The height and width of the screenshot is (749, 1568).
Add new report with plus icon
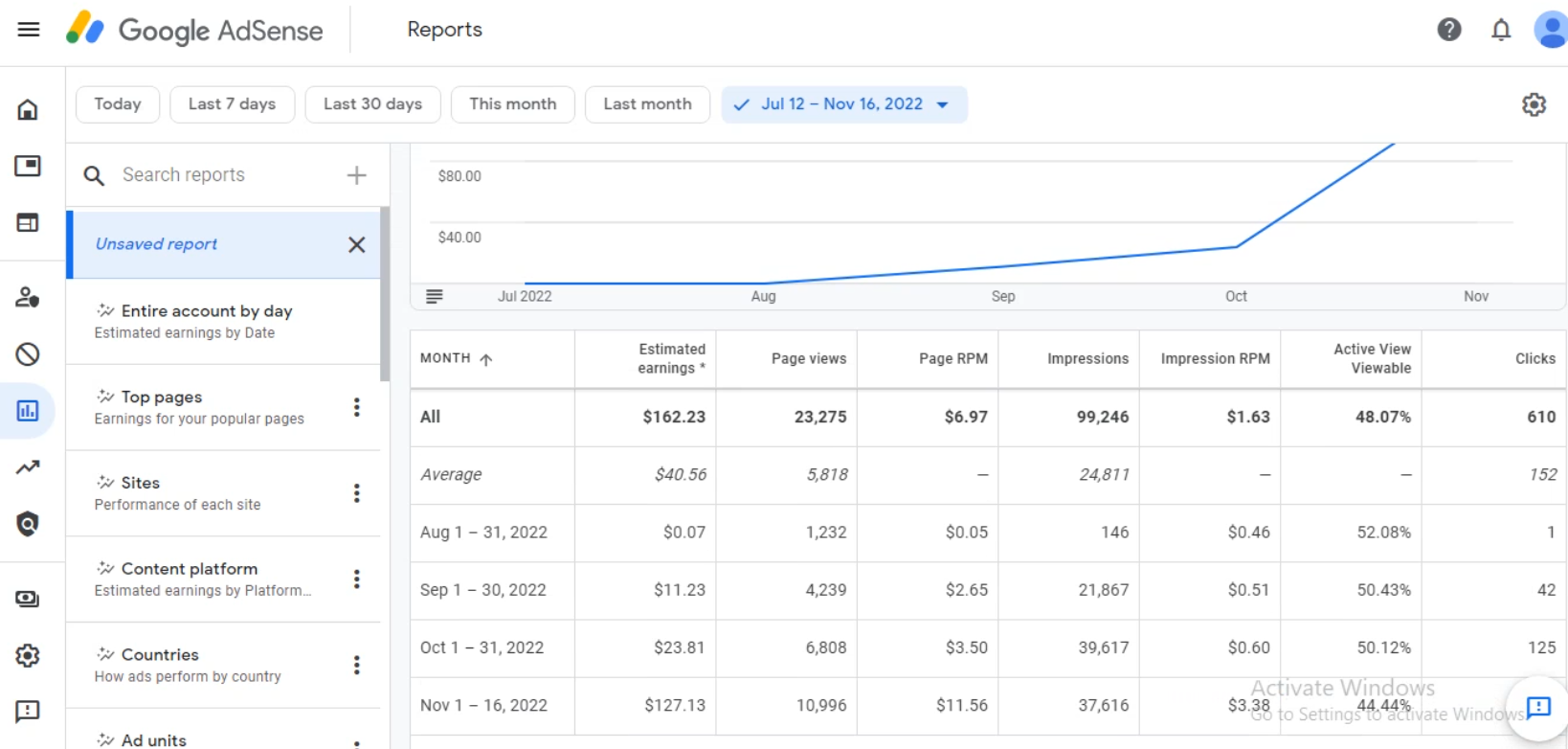[356, 175]
